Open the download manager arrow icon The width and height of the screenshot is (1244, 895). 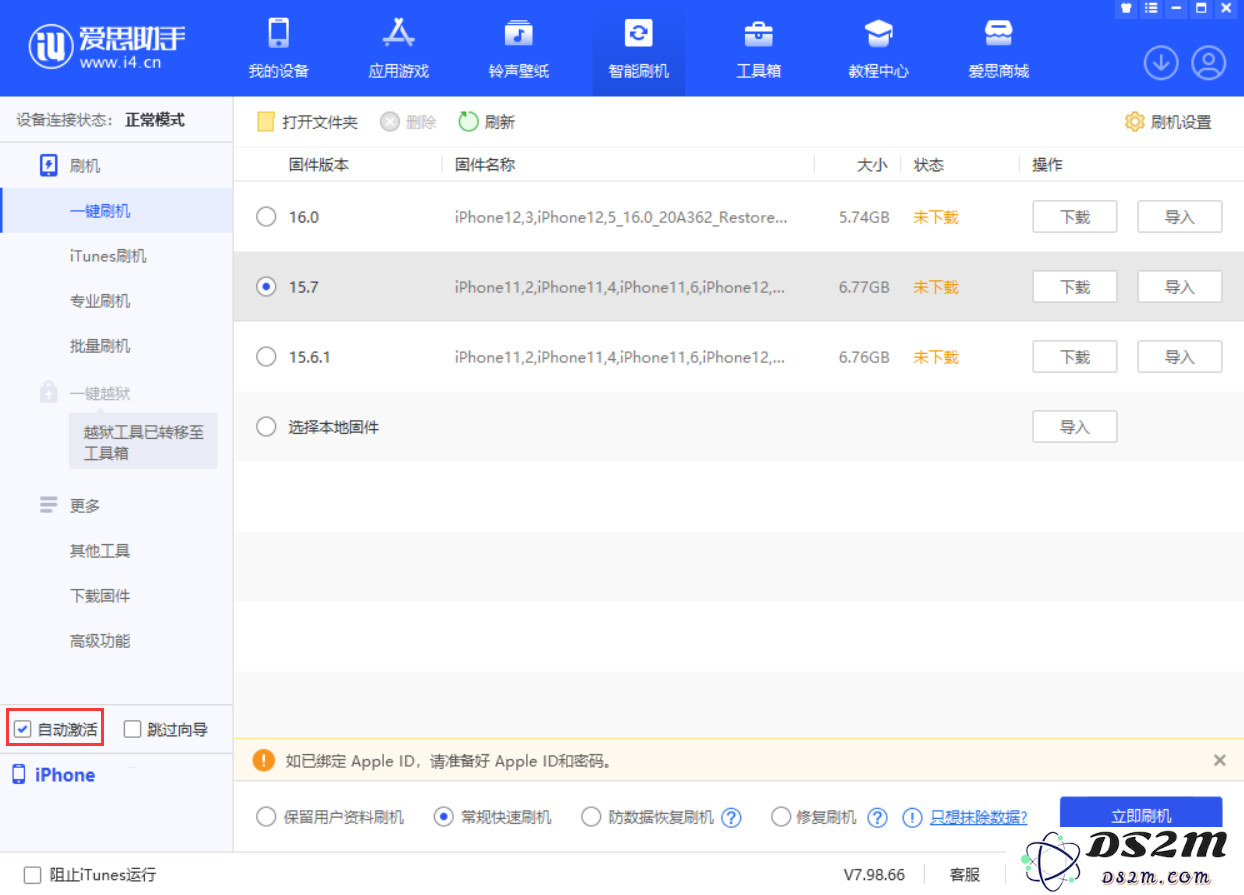tap(1161, 63)
